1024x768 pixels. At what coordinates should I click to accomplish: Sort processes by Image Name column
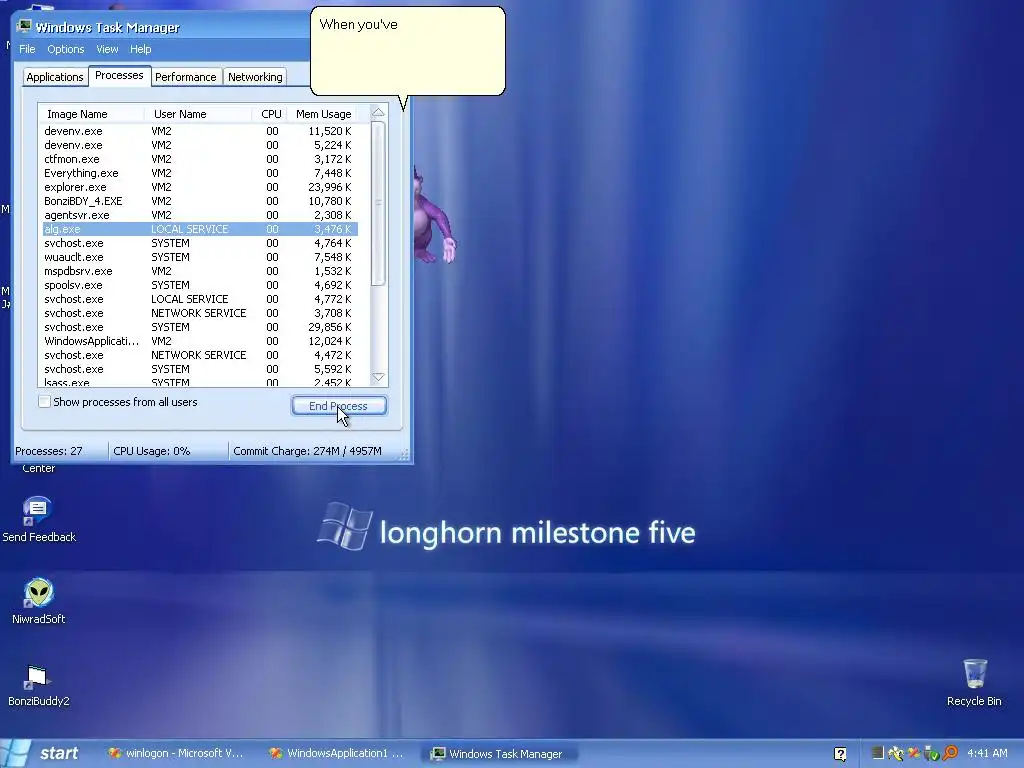coord(91,114)
